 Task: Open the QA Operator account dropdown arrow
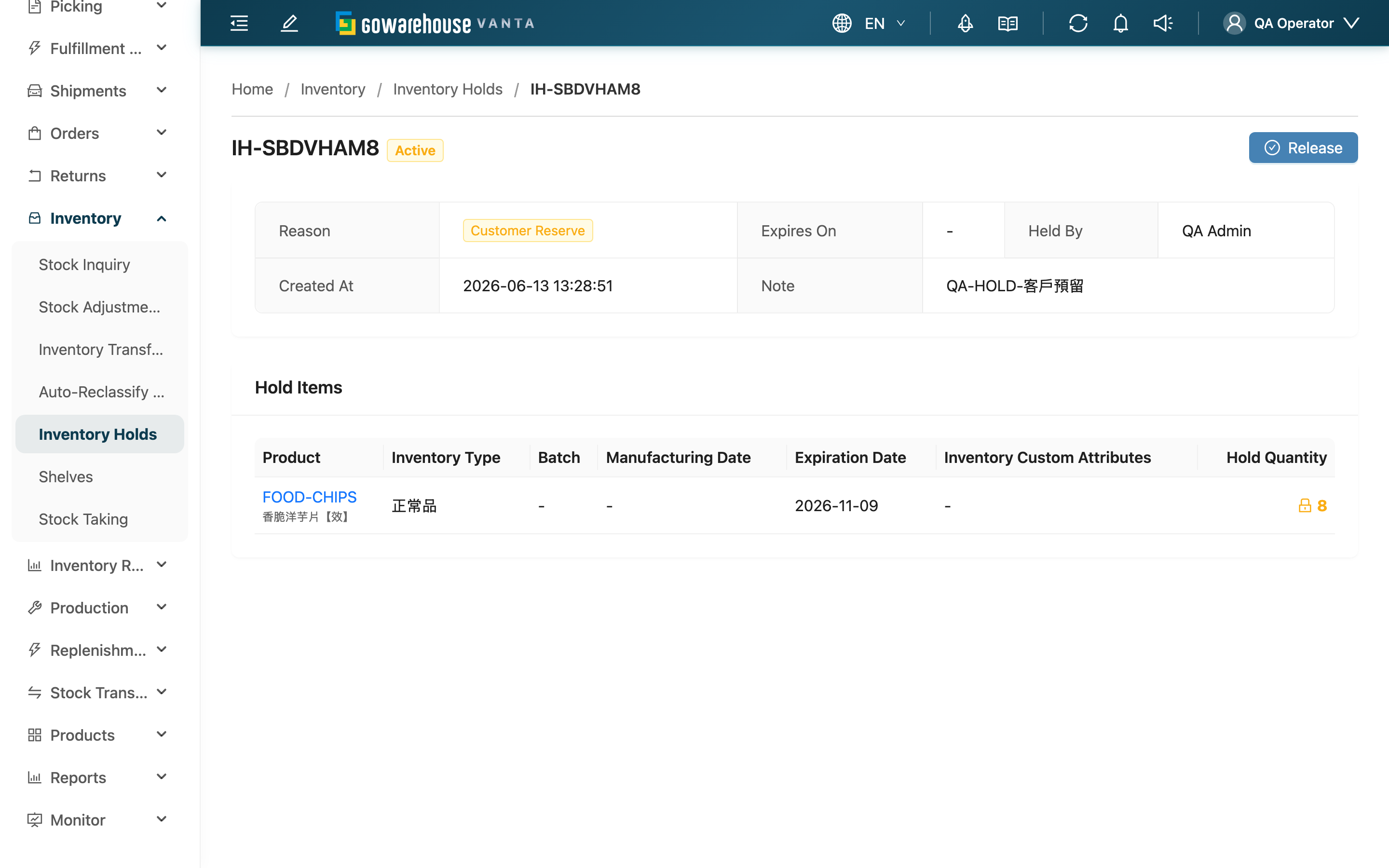pos(1351,23)
